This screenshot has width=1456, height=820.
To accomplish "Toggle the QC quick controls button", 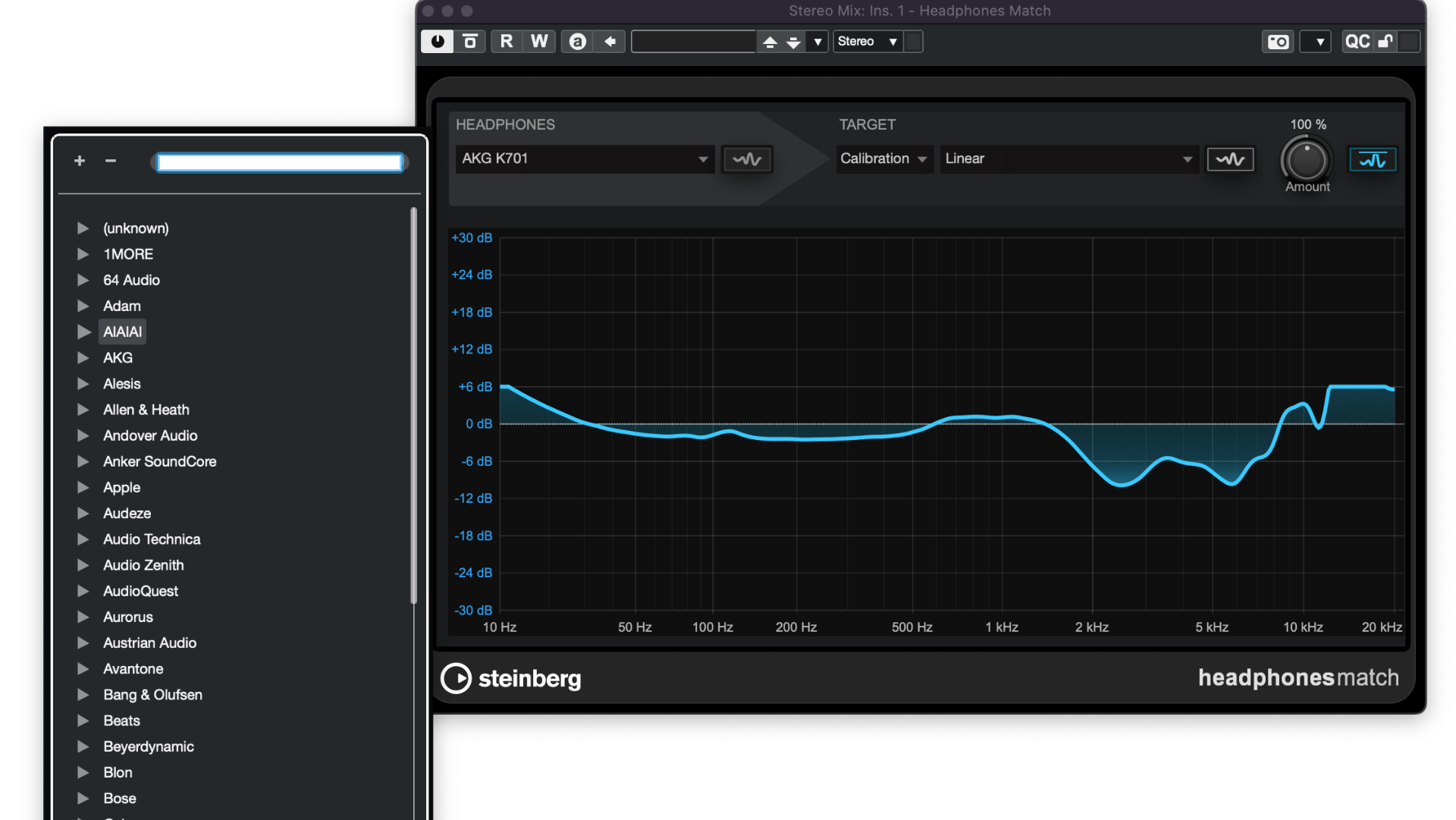I will click(x=1357, y=42).
